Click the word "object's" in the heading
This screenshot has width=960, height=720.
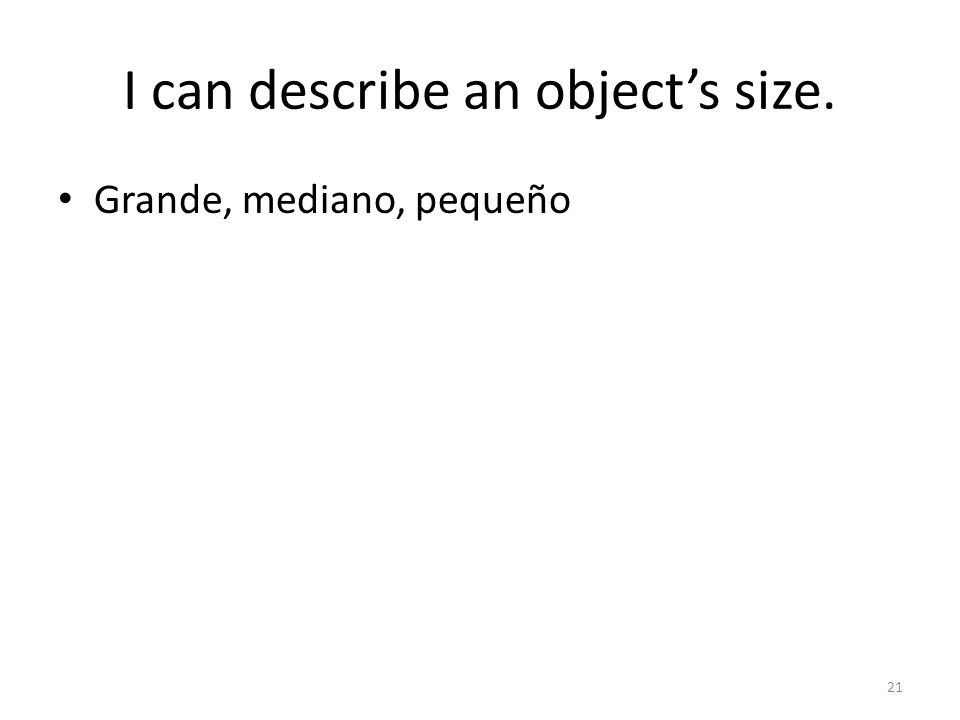pyautogui.click(x=628, y=92)
